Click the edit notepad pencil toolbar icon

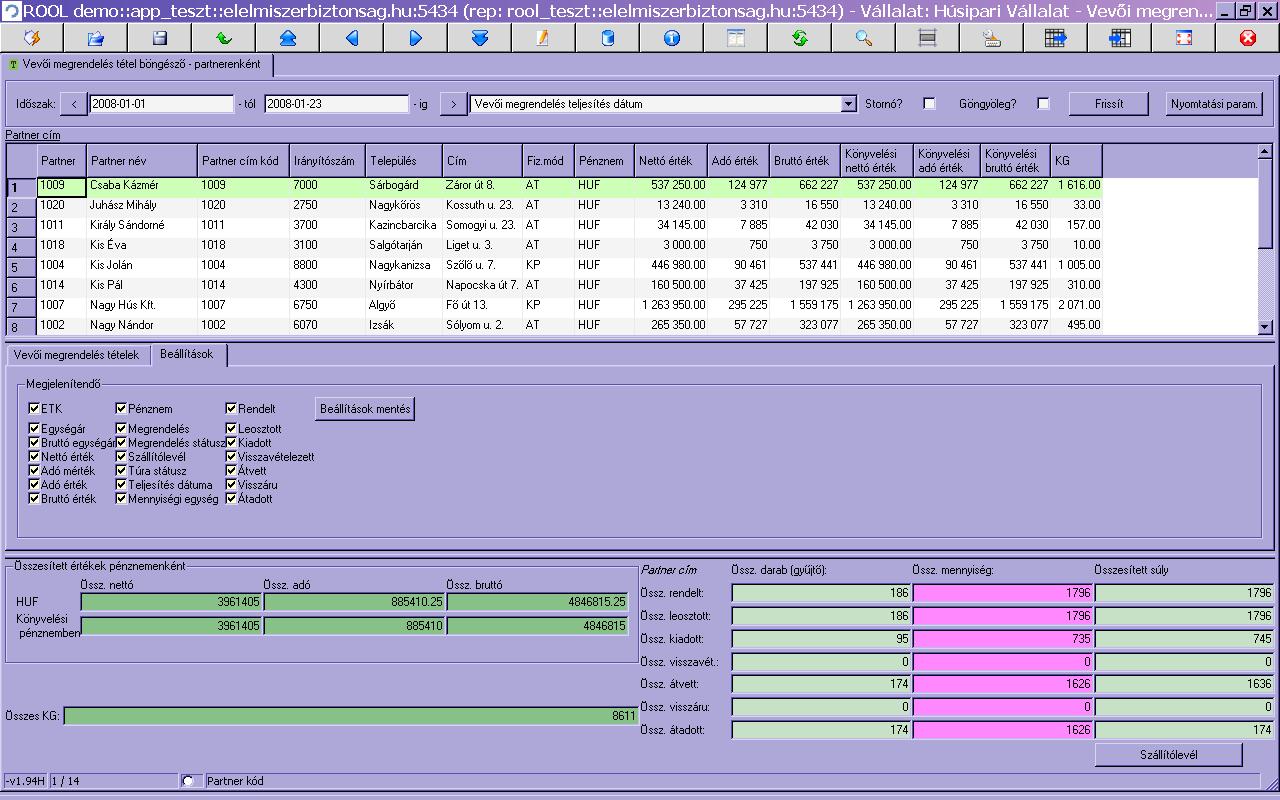click(x=543, y=38)
